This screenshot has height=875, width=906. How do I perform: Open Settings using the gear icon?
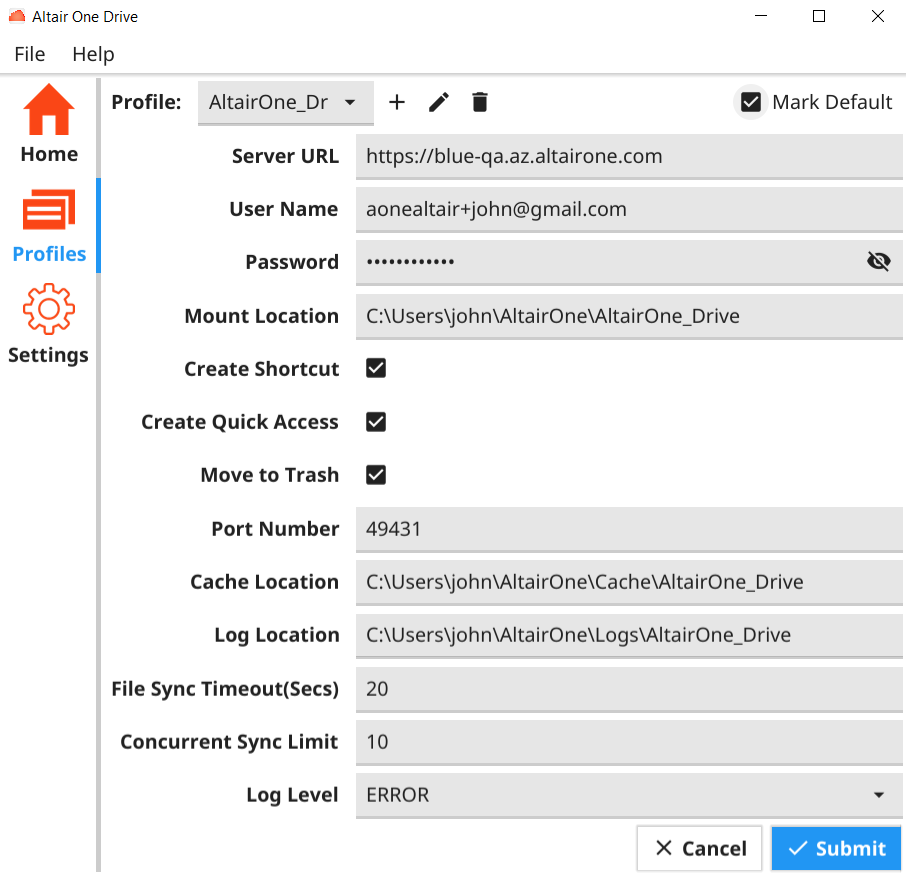49,310
